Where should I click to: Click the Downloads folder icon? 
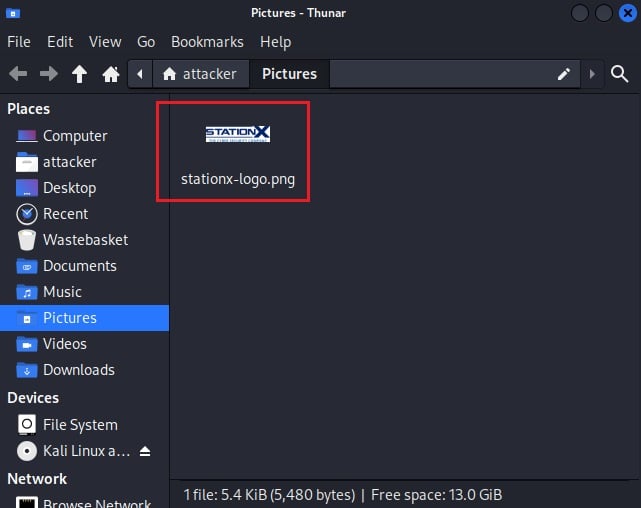point(27,370)
